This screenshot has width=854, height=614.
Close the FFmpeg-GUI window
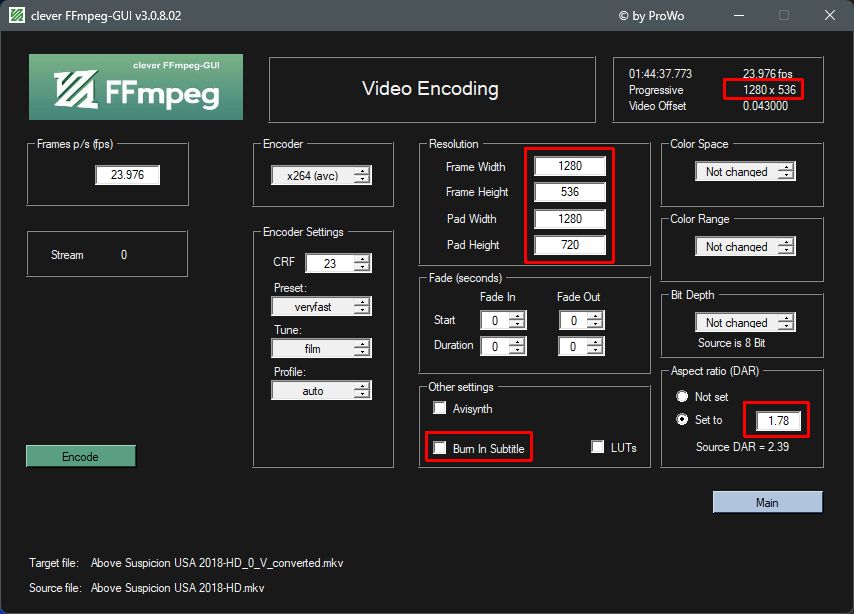tap(829, 15)
